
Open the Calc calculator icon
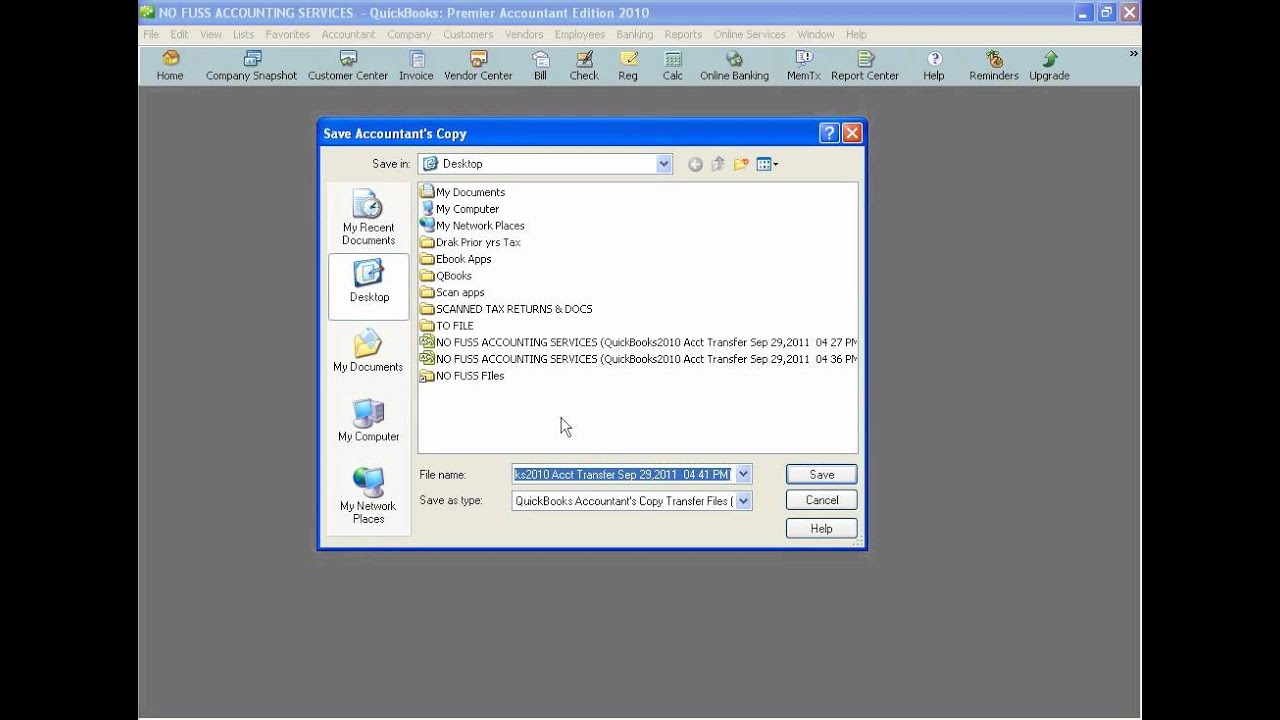(x=673, y=66)
